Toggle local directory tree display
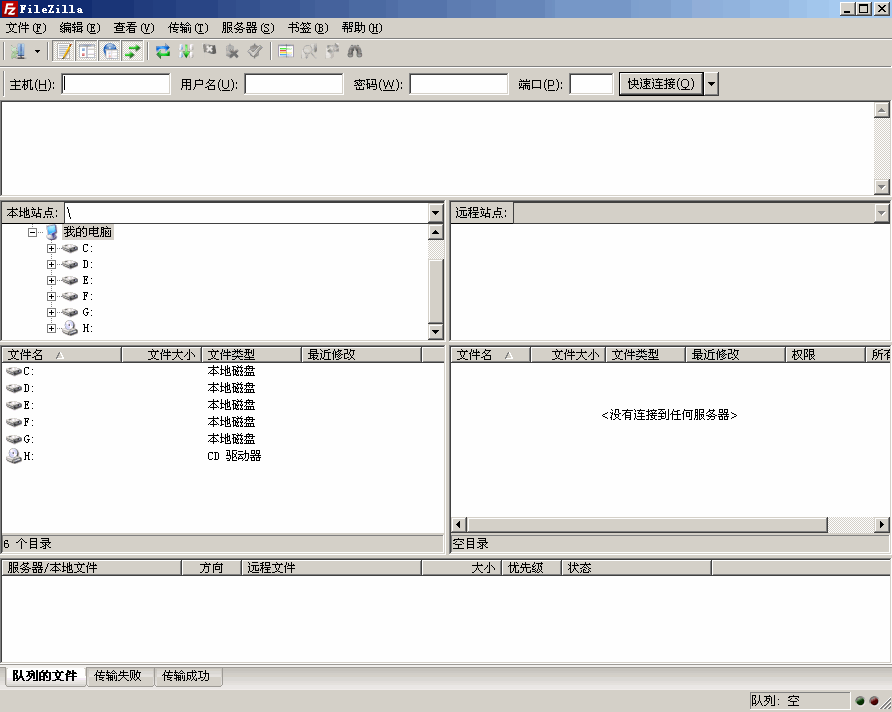Viewport: 892px width, 712px height. tap(87, 52)
